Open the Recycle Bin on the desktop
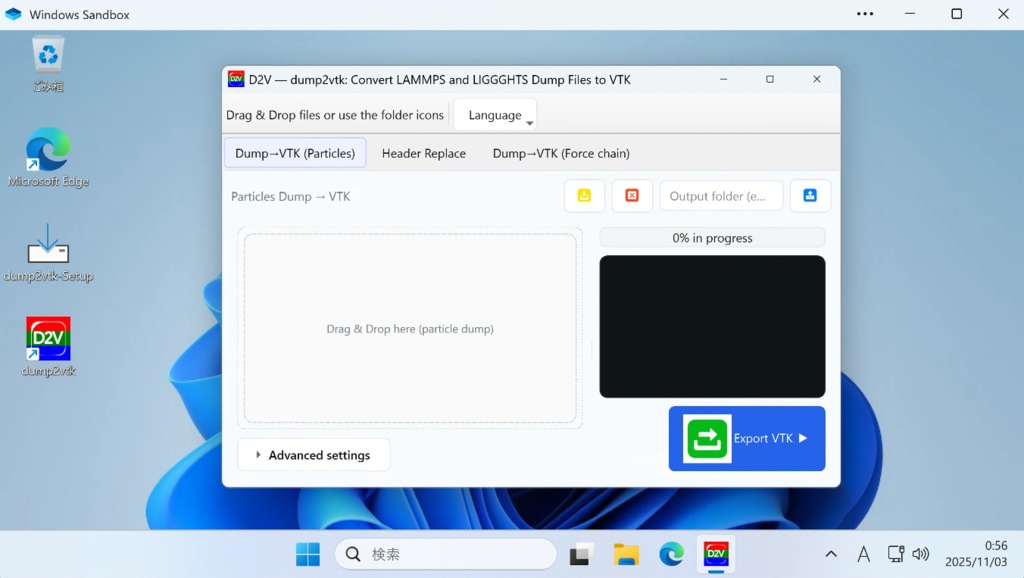The image size is (1024, 578). point(47,55)
